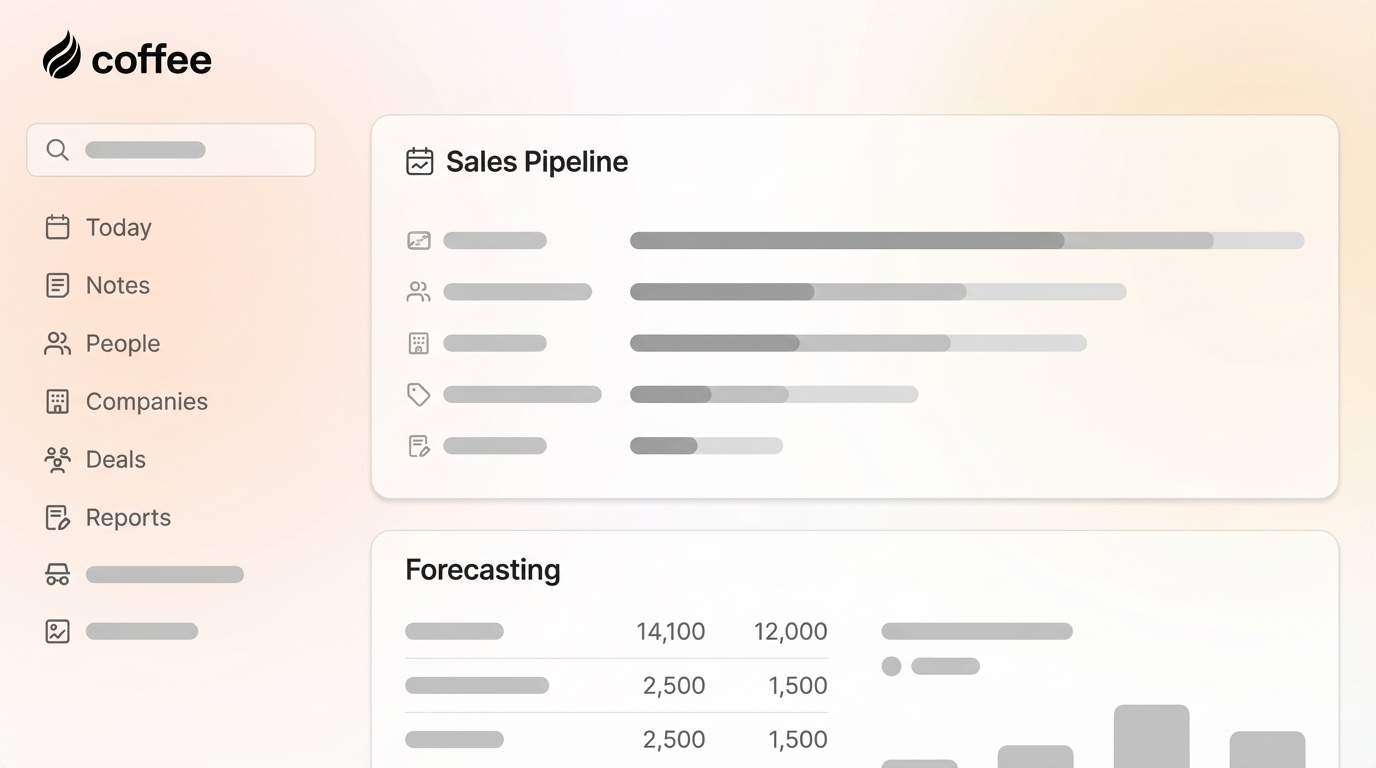Click inside the sidebar search field
Image resolution: width=1376 pixels, height=768 pixels.
(x=170, y=150)
